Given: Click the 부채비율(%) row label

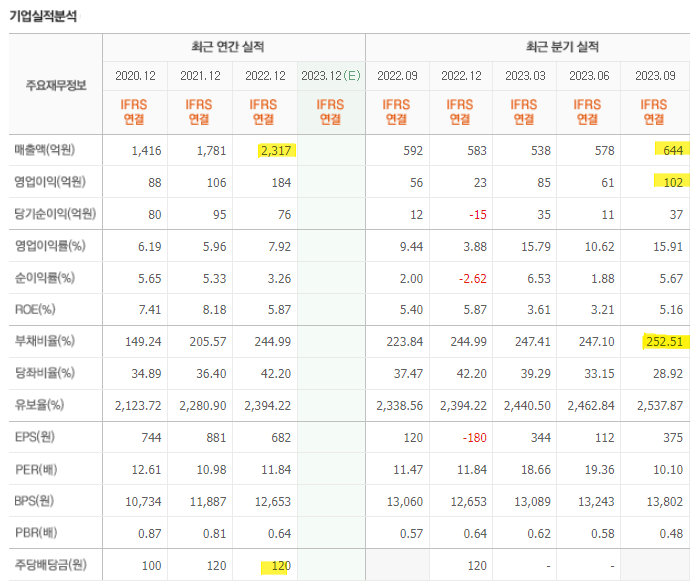Looking at the screenshot, I should pos(44,341).
